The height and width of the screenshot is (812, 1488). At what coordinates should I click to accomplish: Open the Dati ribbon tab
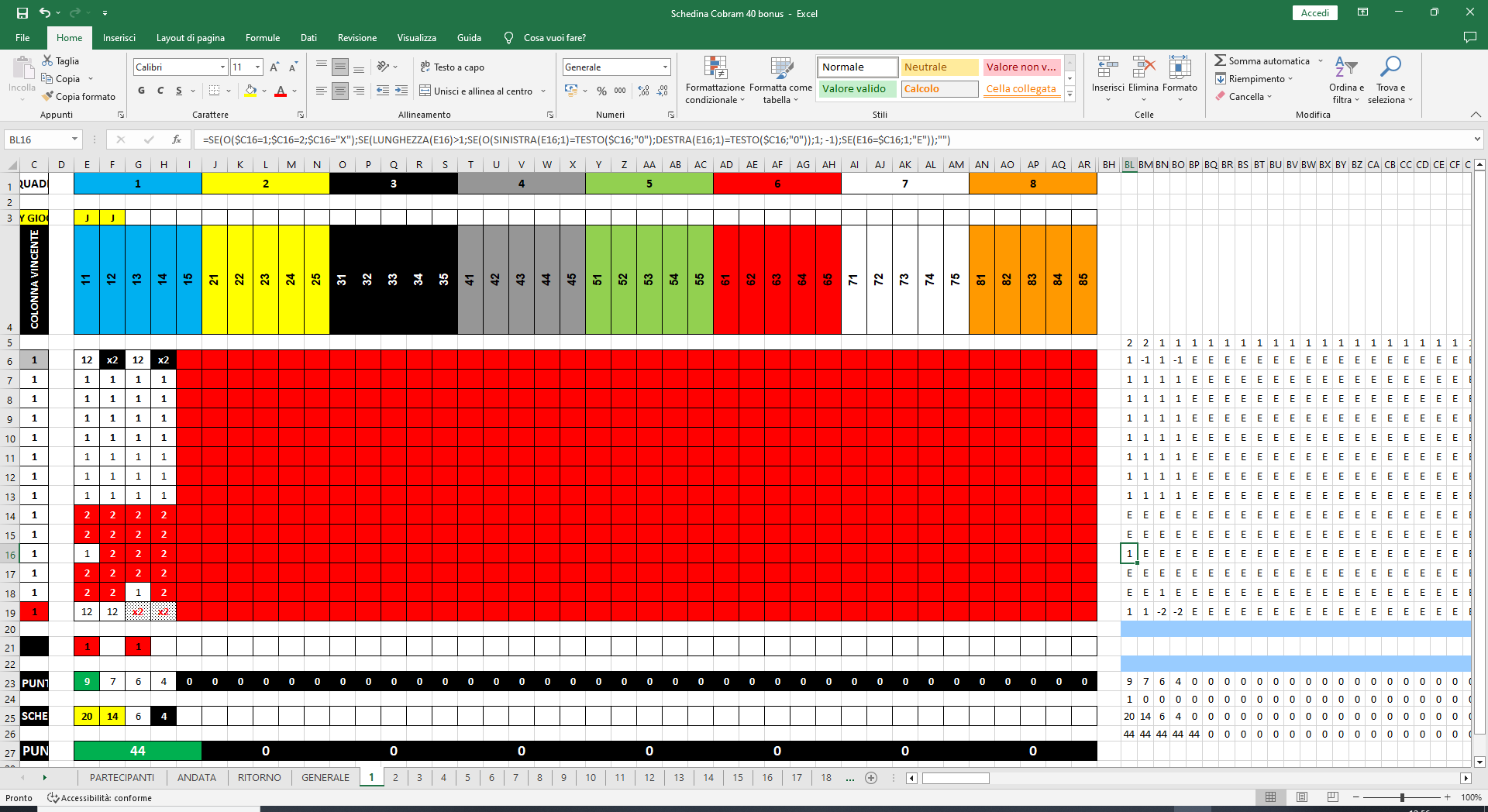(308, 38)
